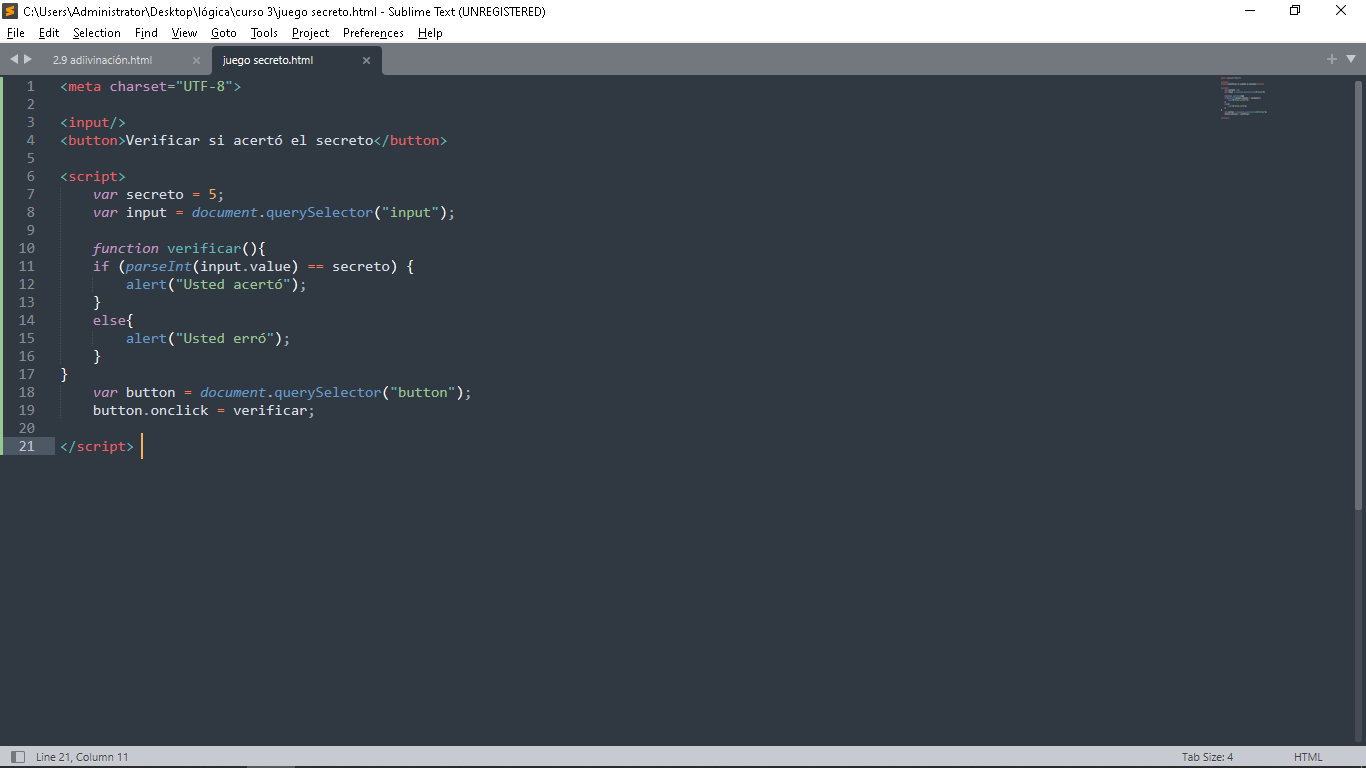The height and width of the screenshot is (768, 1366).
Task: Click alert("Usted erró") line
Action: (x=208, y=338)
